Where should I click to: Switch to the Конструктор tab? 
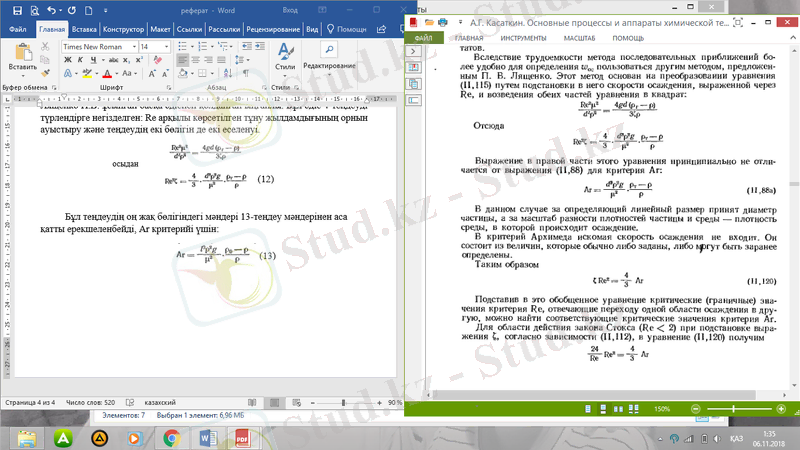(x=123, y=30)
